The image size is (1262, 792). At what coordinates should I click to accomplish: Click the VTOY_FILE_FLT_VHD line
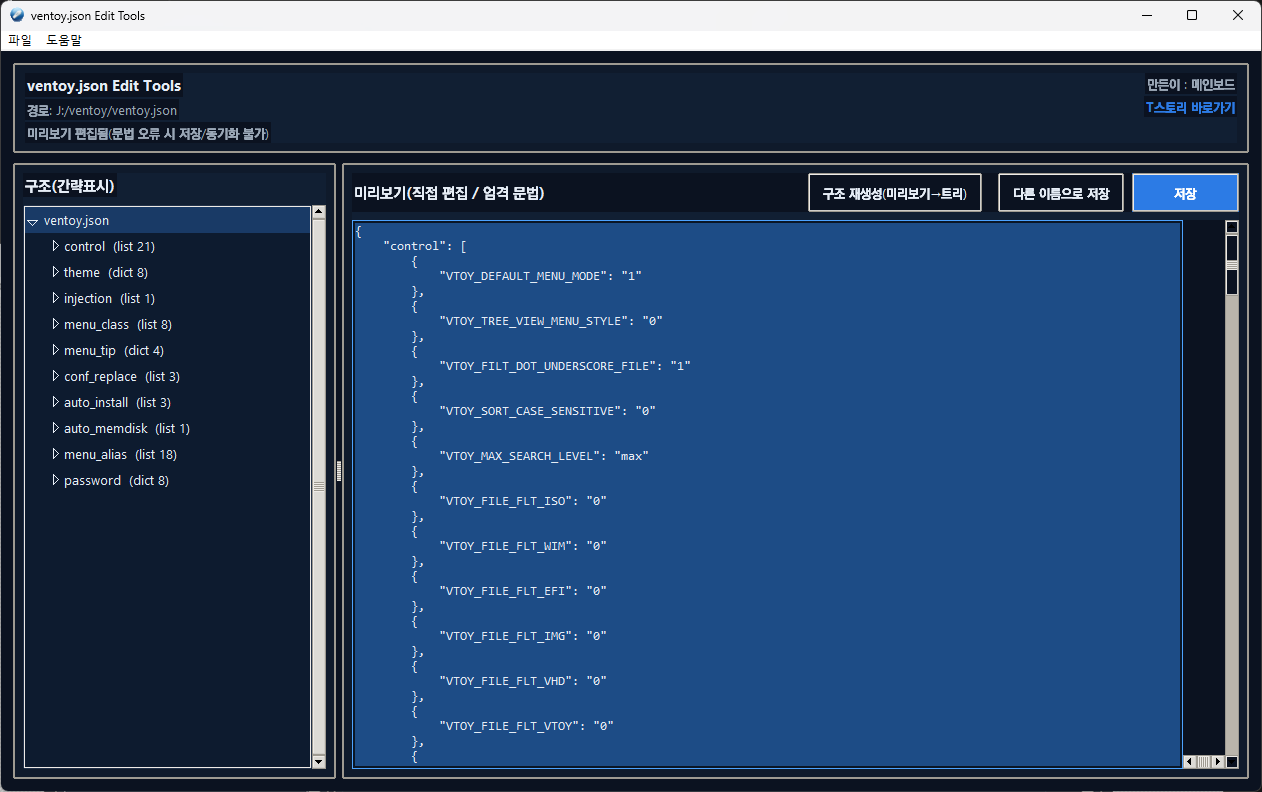(x=522, y=680)
